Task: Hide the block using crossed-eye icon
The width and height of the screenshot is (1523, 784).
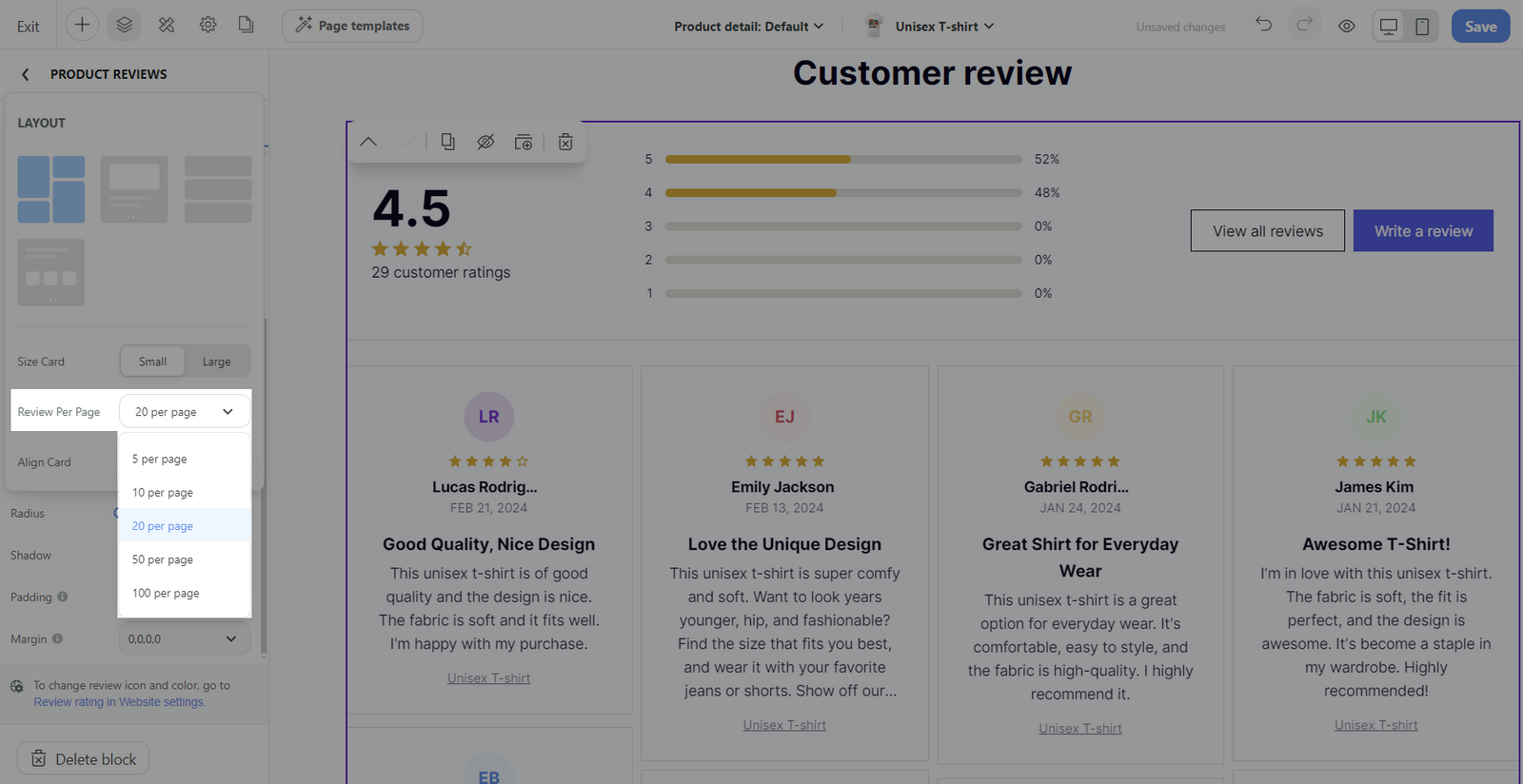Action: click(485, 142)
